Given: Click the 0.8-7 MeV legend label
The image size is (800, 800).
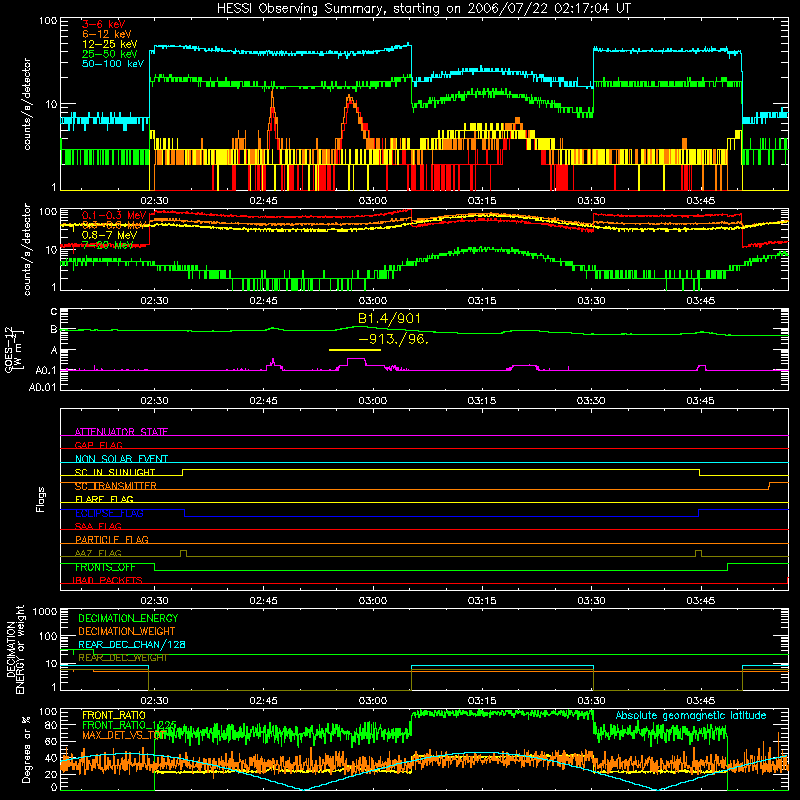Looking at the screenshot, I should tap(109, 235).
